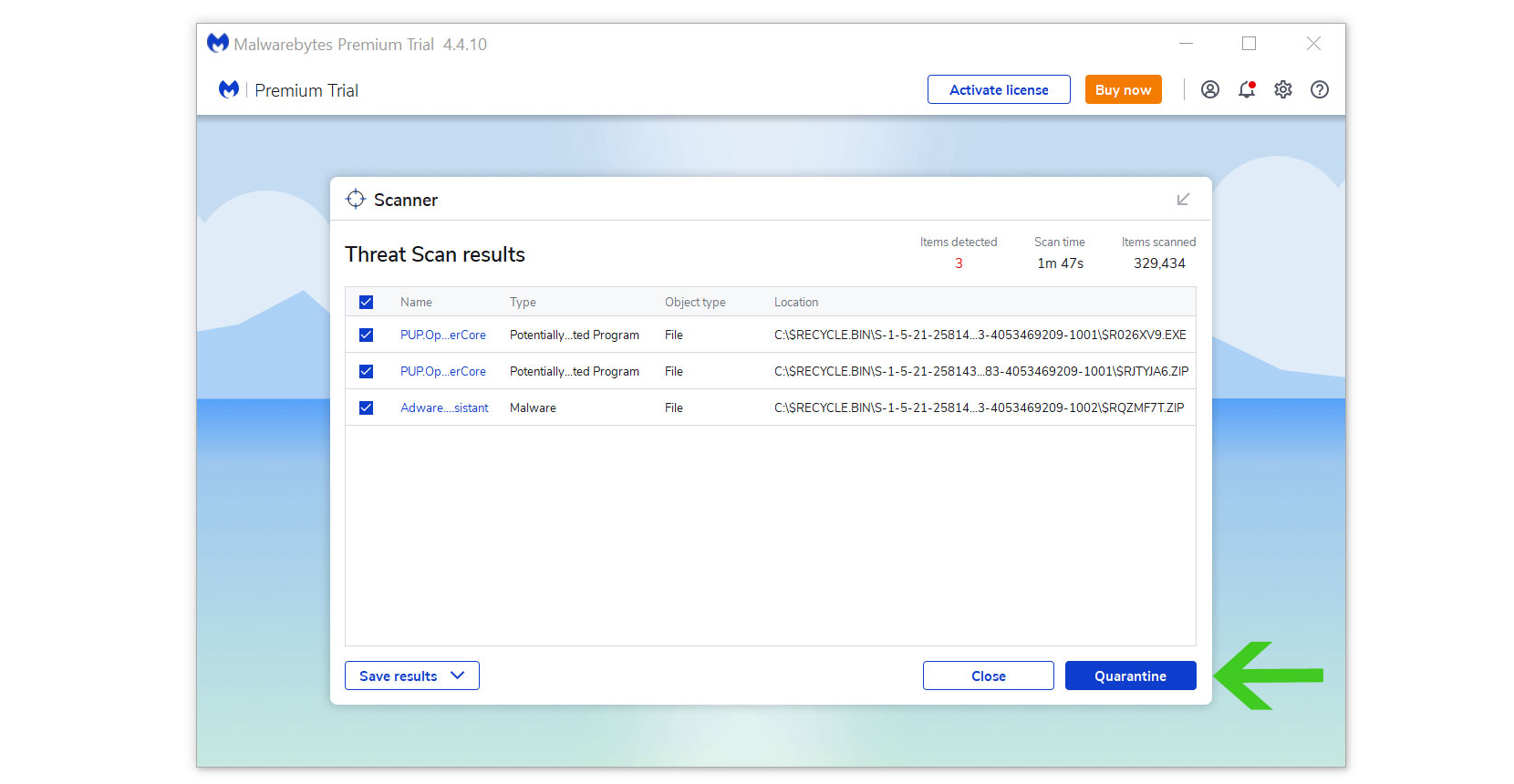
Task: Open the PUP.Op...erCore link for SR026XV9.EXE
Action: 443,335
